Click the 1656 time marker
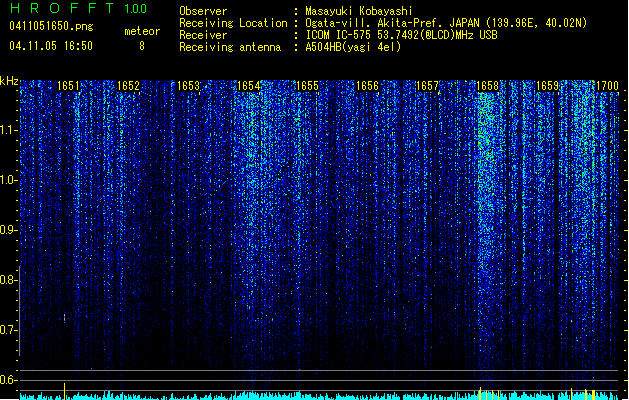Image resolution: width=629 pixels, height=400 pixels. 367,86
